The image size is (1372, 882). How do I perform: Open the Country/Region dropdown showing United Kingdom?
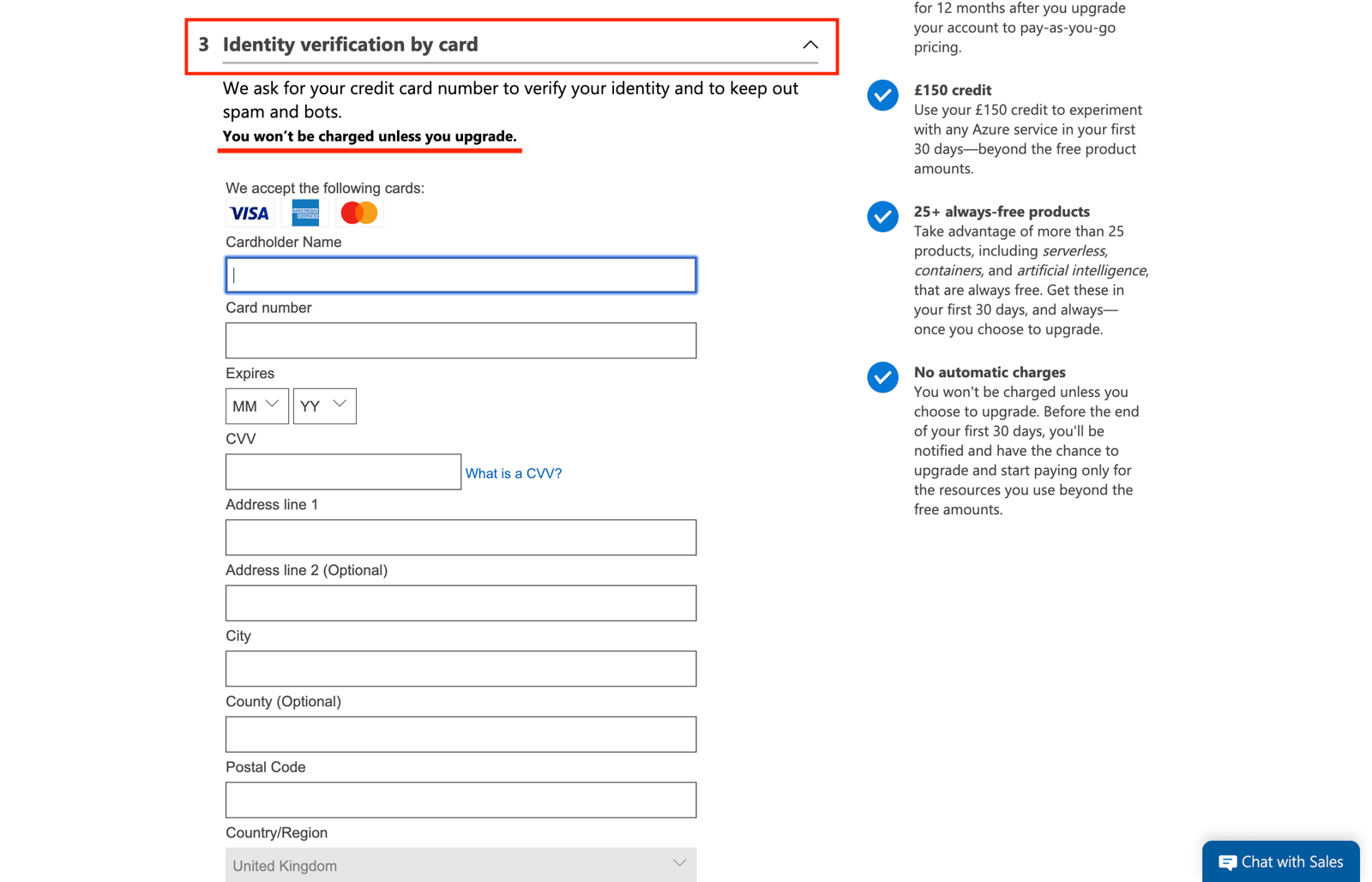[x=460, y=864]
